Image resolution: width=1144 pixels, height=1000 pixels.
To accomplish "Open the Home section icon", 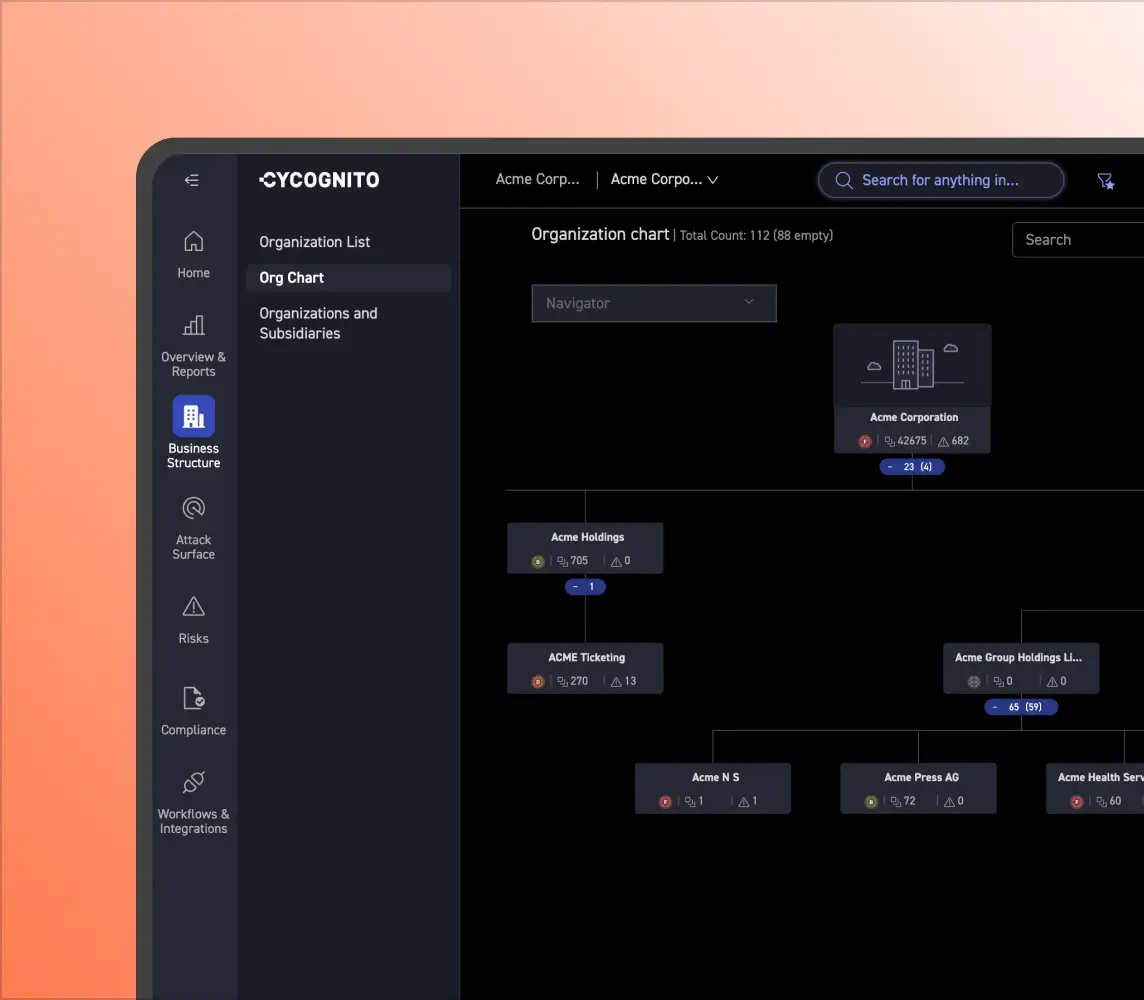I will pyautogui.click(x=194, y=241).
